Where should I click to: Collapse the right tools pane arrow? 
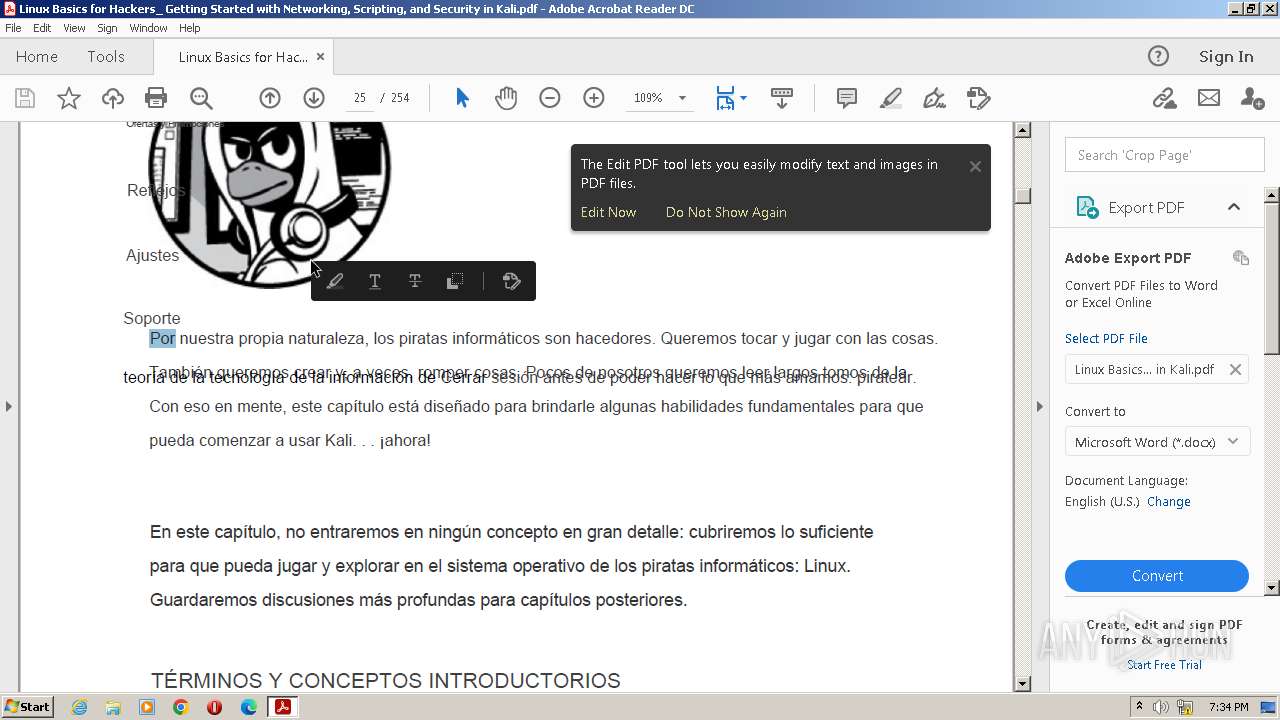coord(1040,406)
